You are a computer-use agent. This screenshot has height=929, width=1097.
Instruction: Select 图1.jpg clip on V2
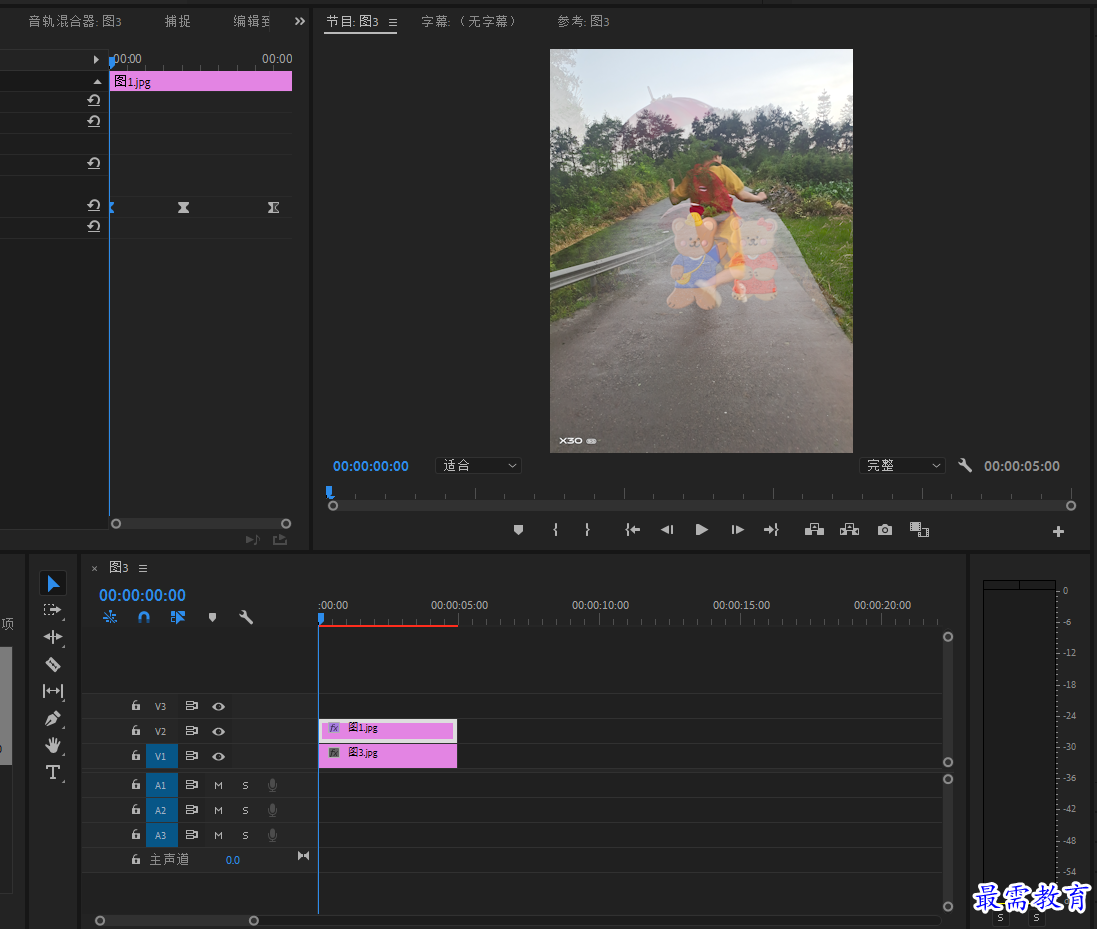[x=388, y=731]
